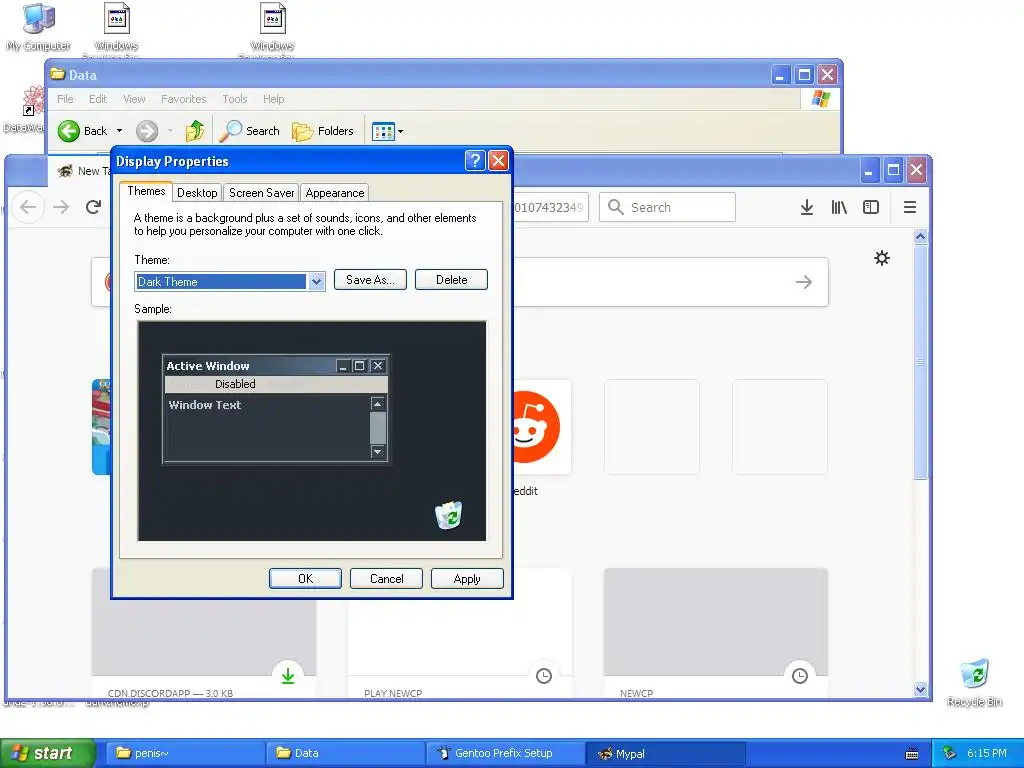The image size is (1024, 768).
Task: Click the Mypal page scrollbar down arrow
Action: tap(920, 689)
